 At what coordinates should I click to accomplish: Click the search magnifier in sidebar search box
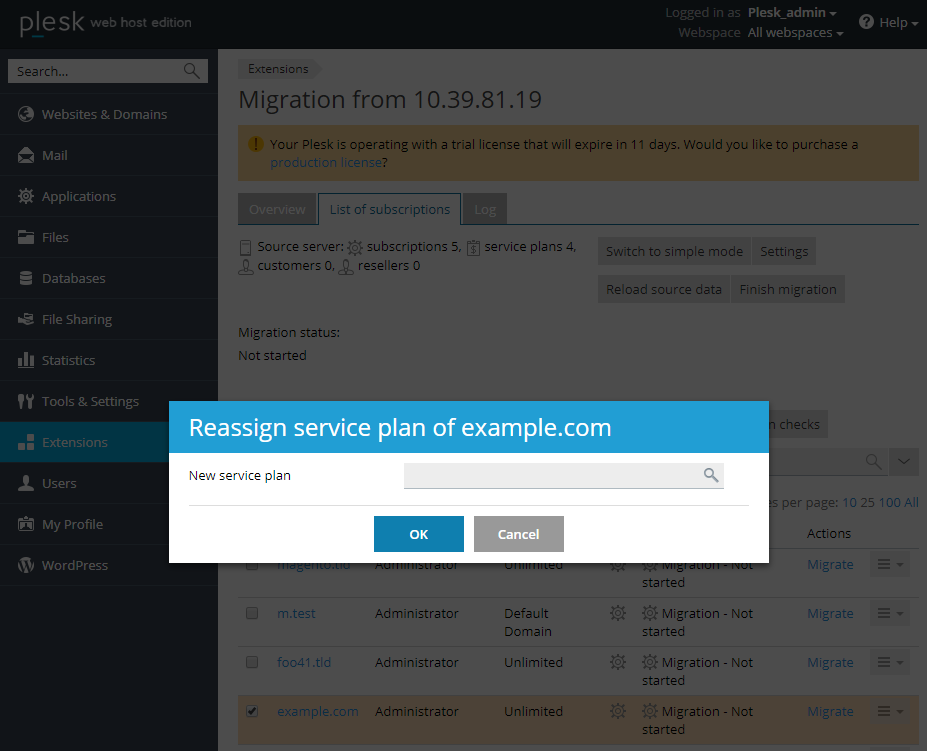(x=192, y=71)
